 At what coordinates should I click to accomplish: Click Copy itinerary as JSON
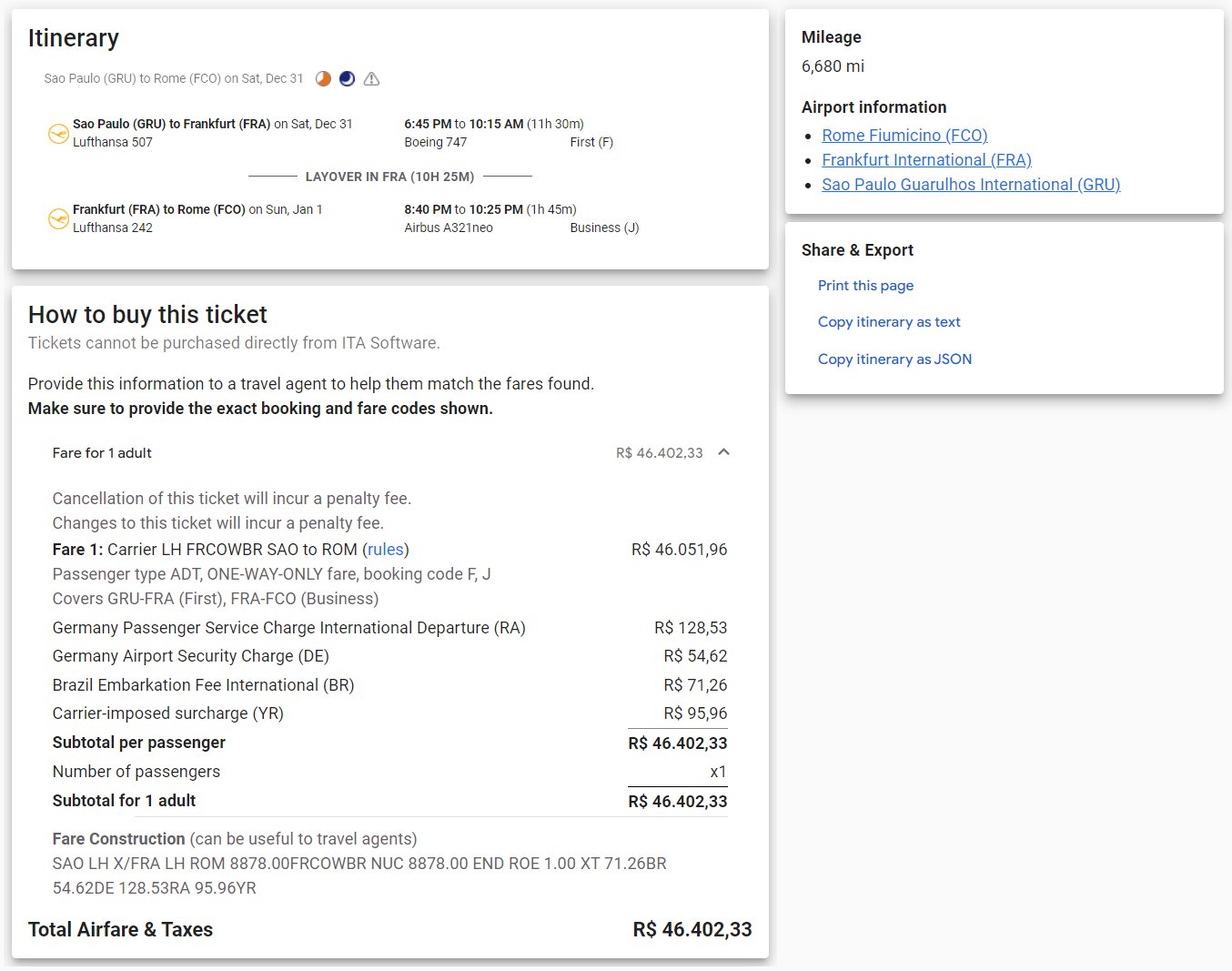tap(894, 359)
